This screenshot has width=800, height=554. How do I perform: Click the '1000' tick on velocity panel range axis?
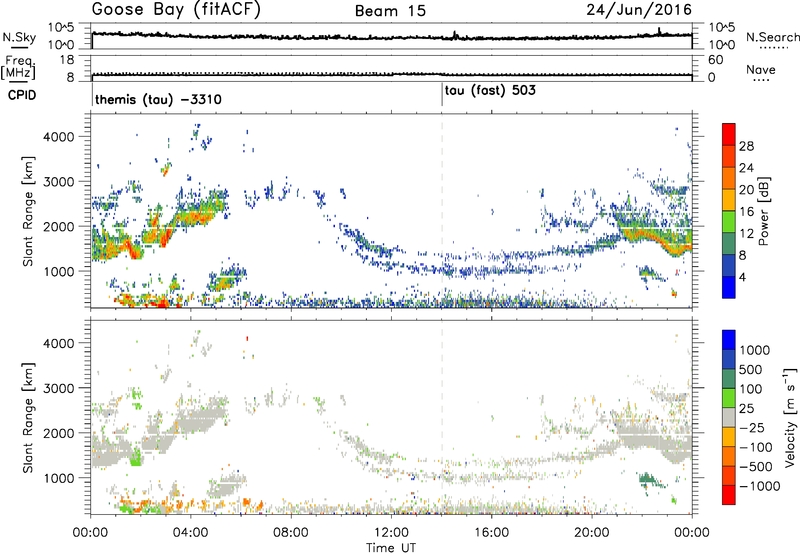point(59,478)
